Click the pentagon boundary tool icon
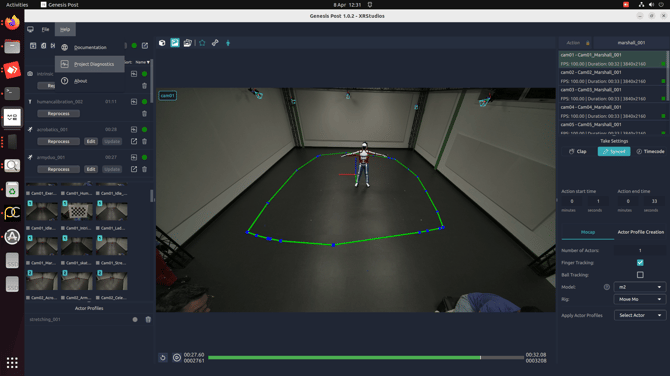Screen dimensions: 670x376 coord(202,43)
